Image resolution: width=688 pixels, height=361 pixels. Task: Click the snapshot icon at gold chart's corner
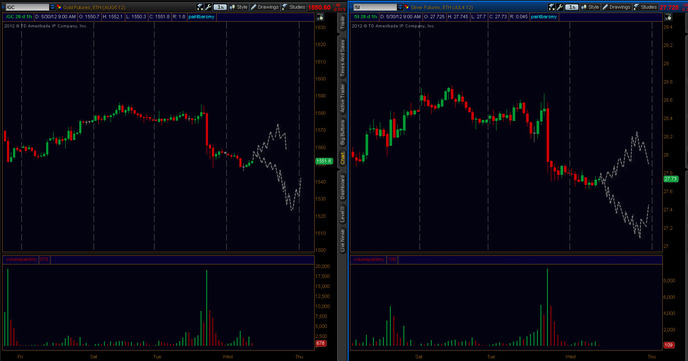coord(320,17)
